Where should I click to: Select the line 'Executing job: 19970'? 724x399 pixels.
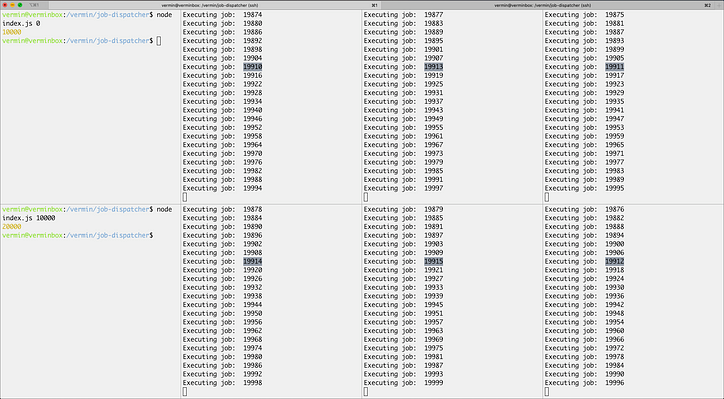click(222, 153)
